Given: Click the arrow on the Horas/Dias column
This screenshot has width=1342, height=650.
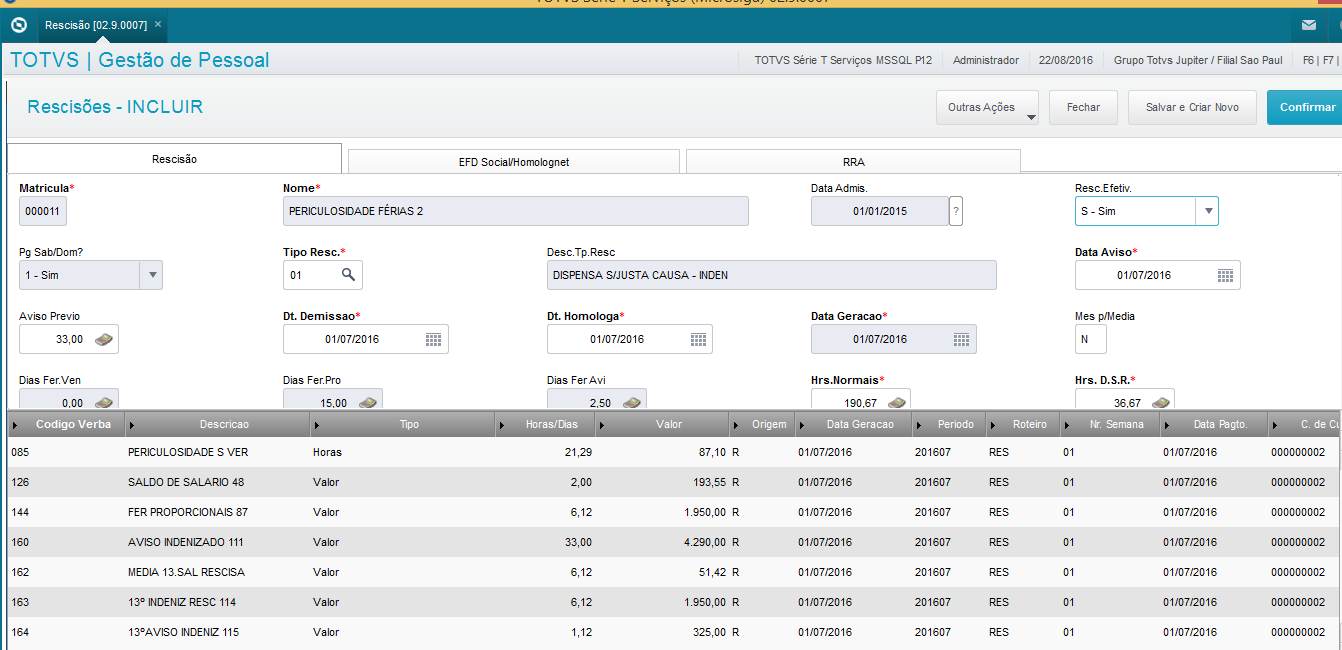Looking at the screenshot, I should [x=503, y=425].
